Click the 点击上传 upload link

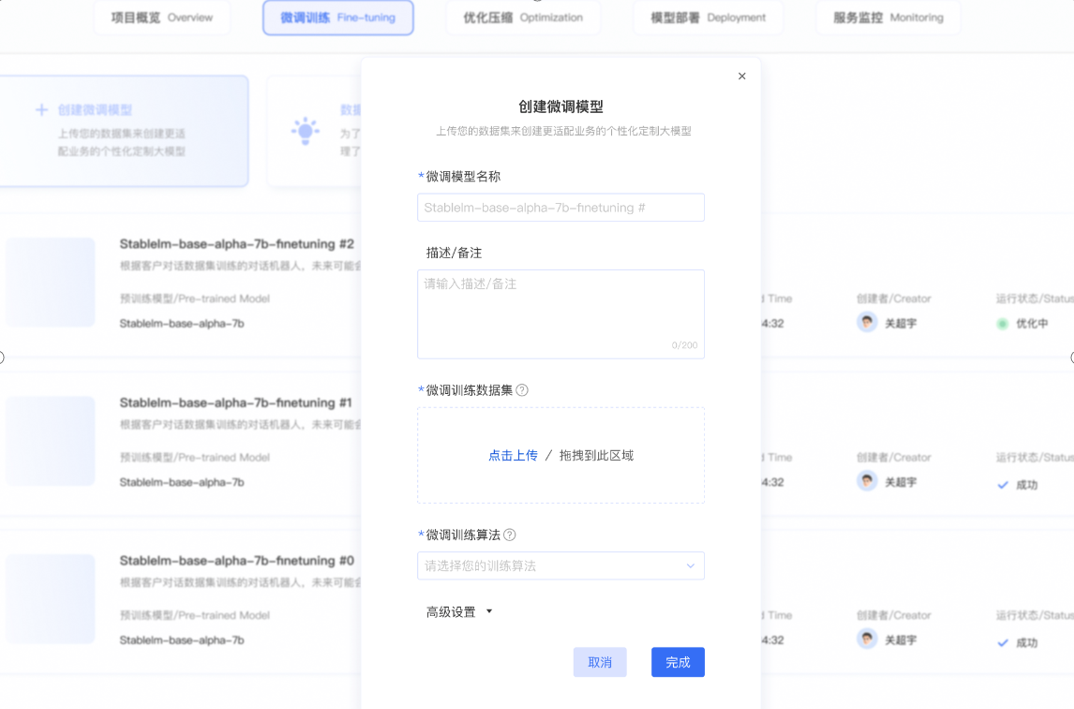click(513, 455)
